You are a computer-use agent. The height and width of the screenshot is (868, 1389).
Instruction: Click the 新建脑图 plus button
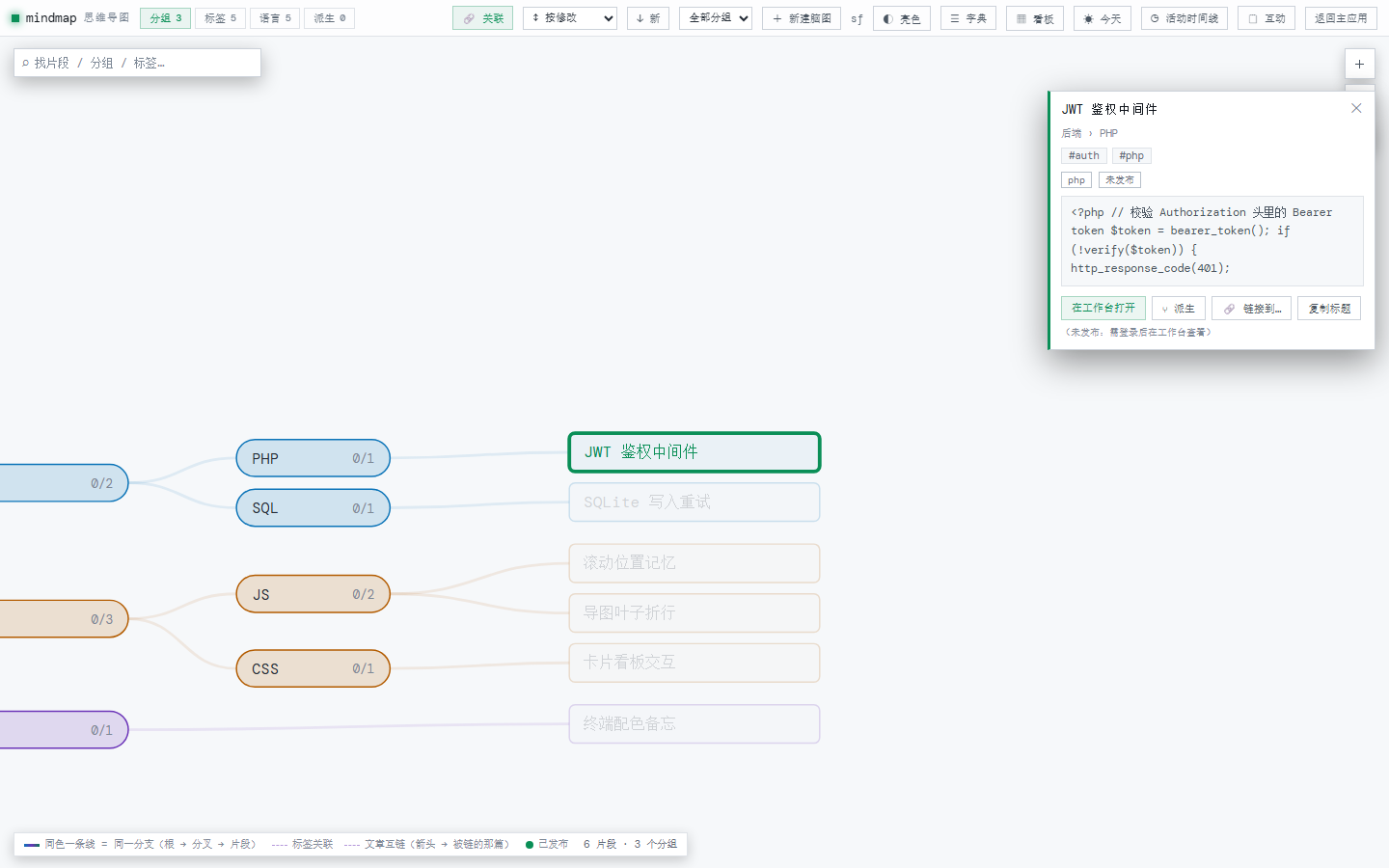point(802,18)
